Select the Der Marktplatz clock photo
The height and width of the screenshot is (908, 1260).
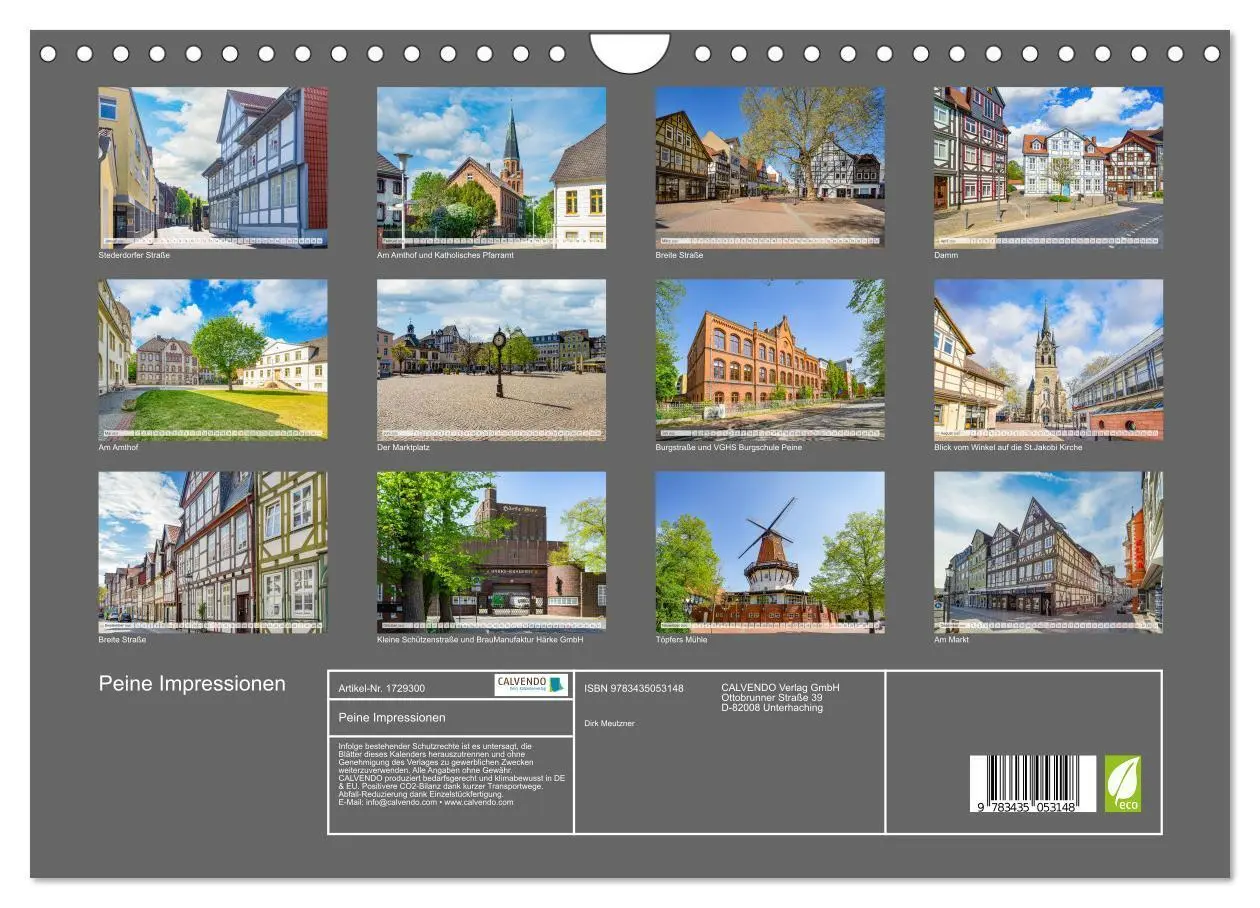[491, 360]
